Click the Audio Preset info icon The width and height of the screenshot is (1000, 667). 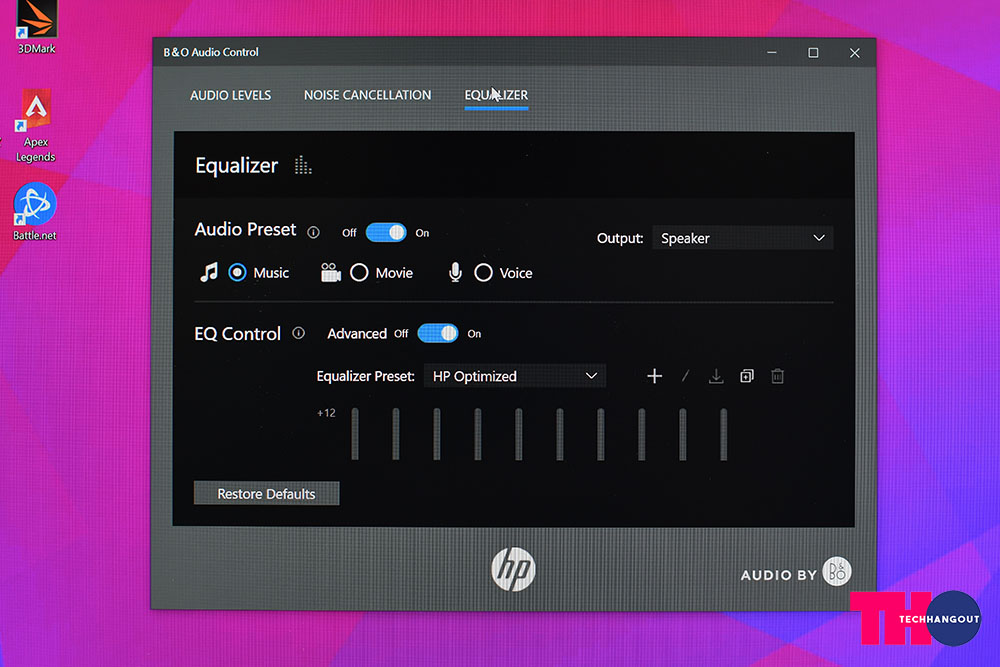pyautogui.click(x=313, y=232)
